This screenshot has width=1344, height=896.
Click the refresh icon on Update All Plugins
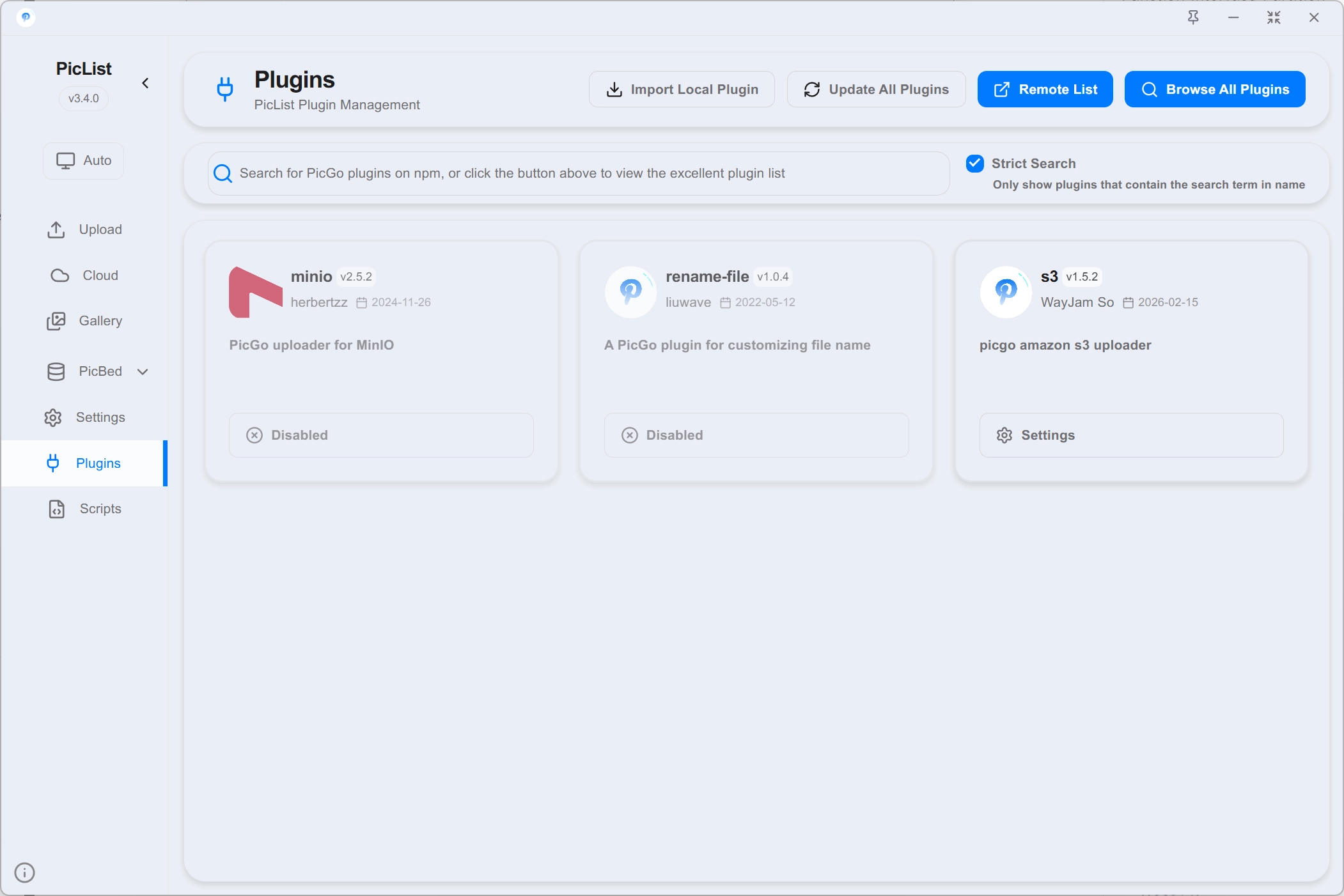click(812, 89)
